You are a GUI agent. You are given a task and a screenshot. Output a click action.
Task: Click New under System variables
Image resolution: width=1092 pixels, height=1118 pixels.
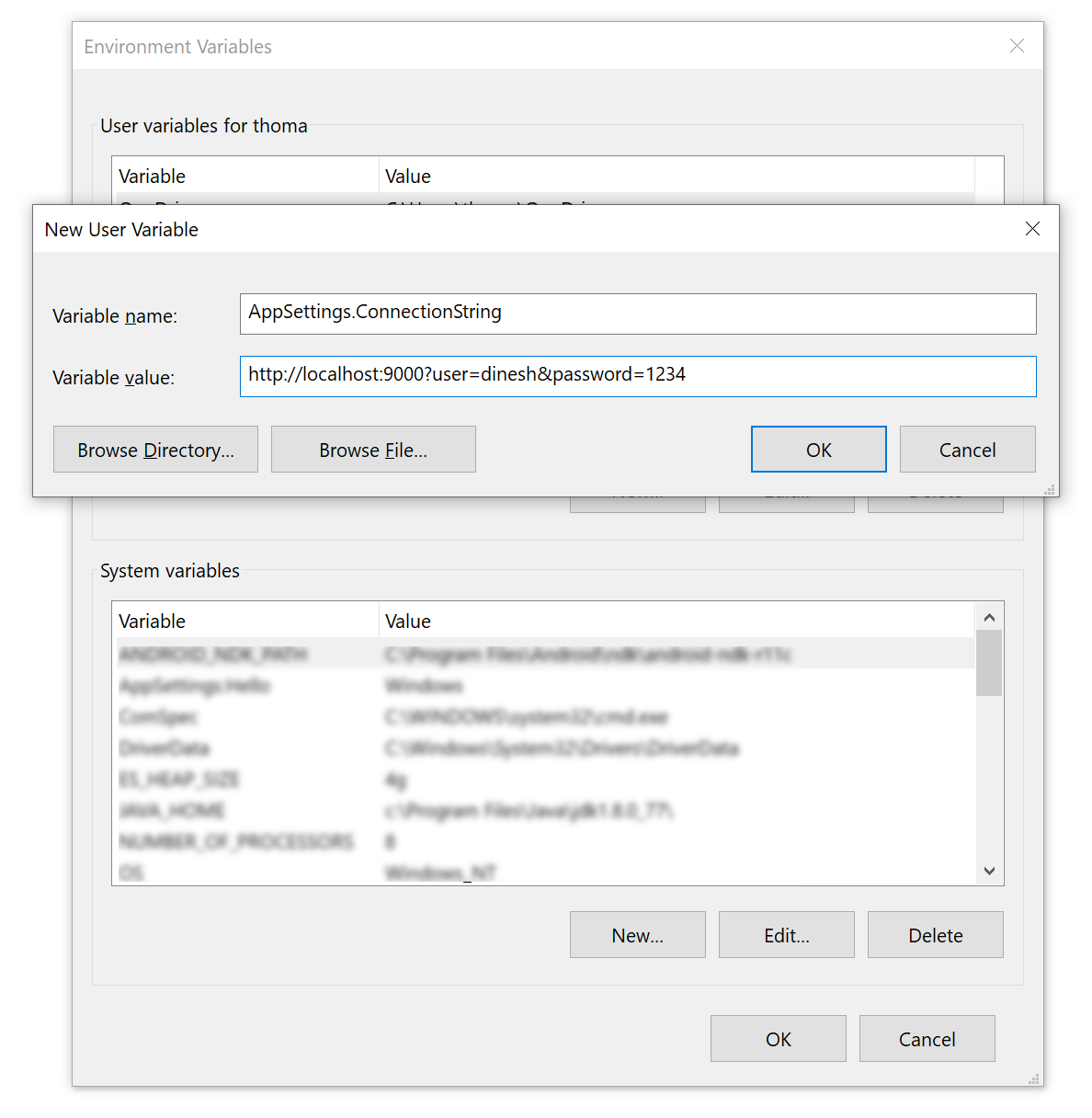coord(637,934)
